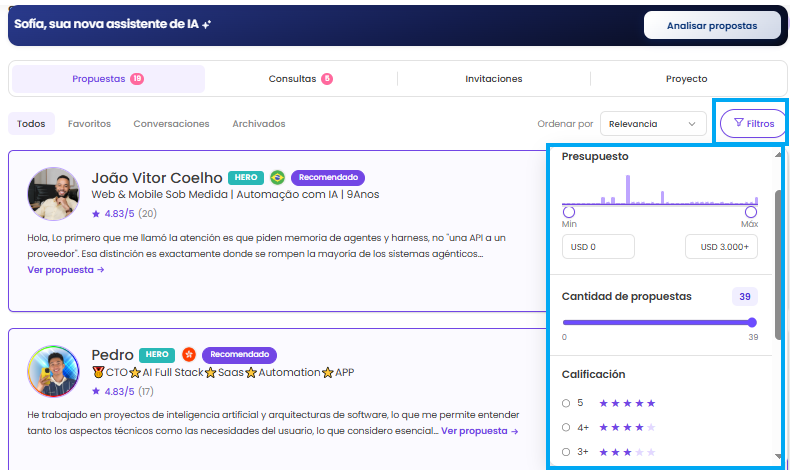Click the Consultas count badge
The height and width of the screenshot is (470, 790).
point(327,79)
